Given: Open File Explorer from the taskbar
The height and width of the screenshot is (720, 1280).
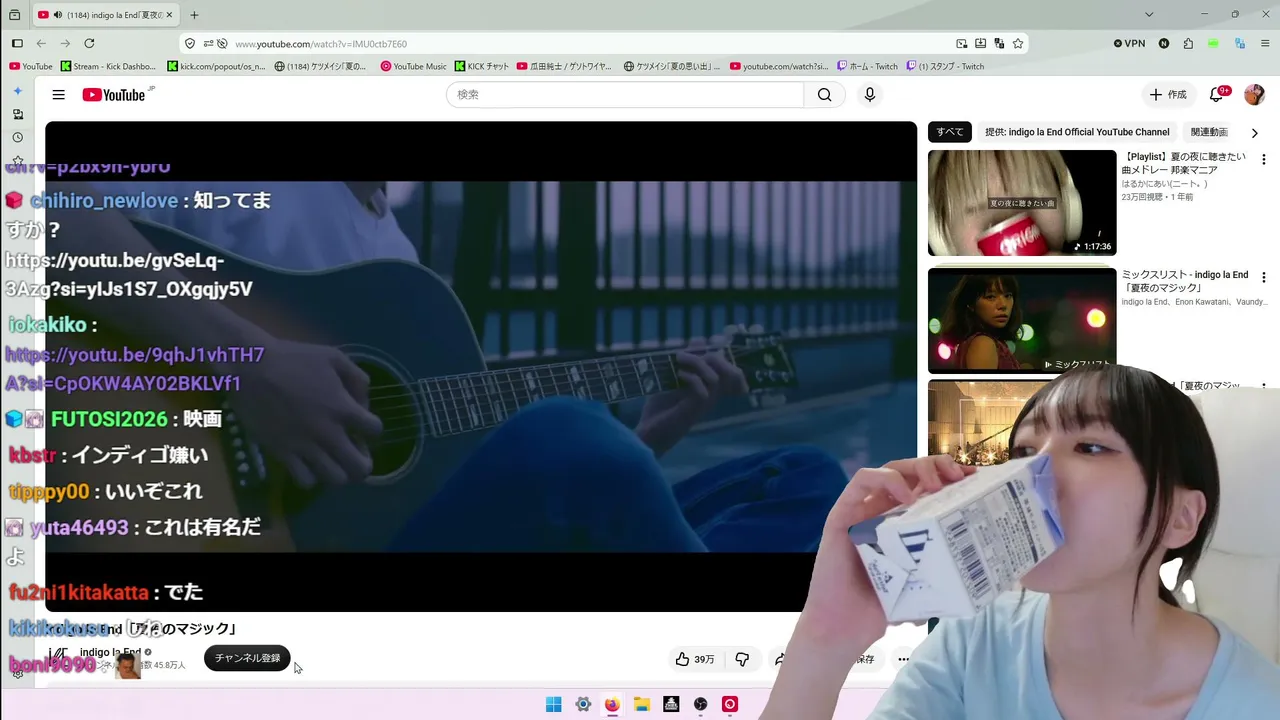Looking at the screenshot, I should [642, 704].
